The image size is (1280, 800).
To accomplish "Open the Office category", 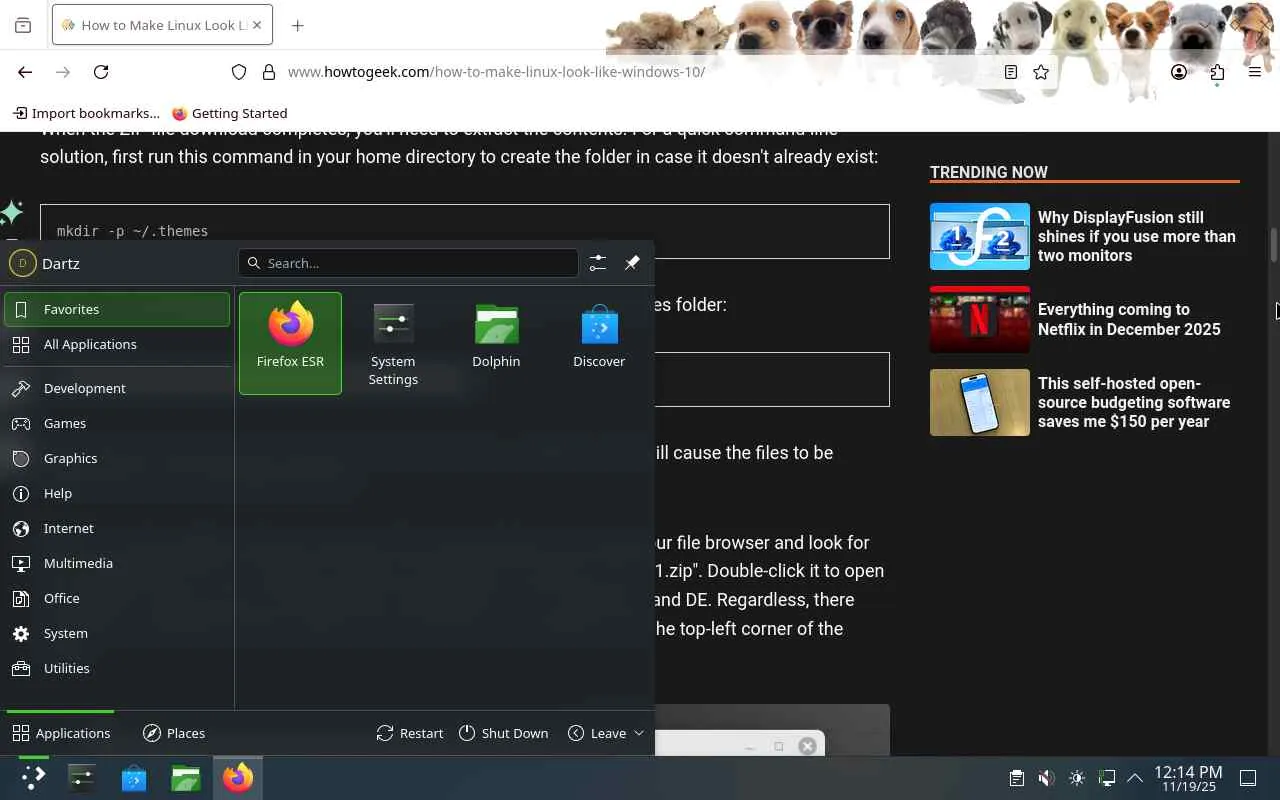I will tap(117, 598).
